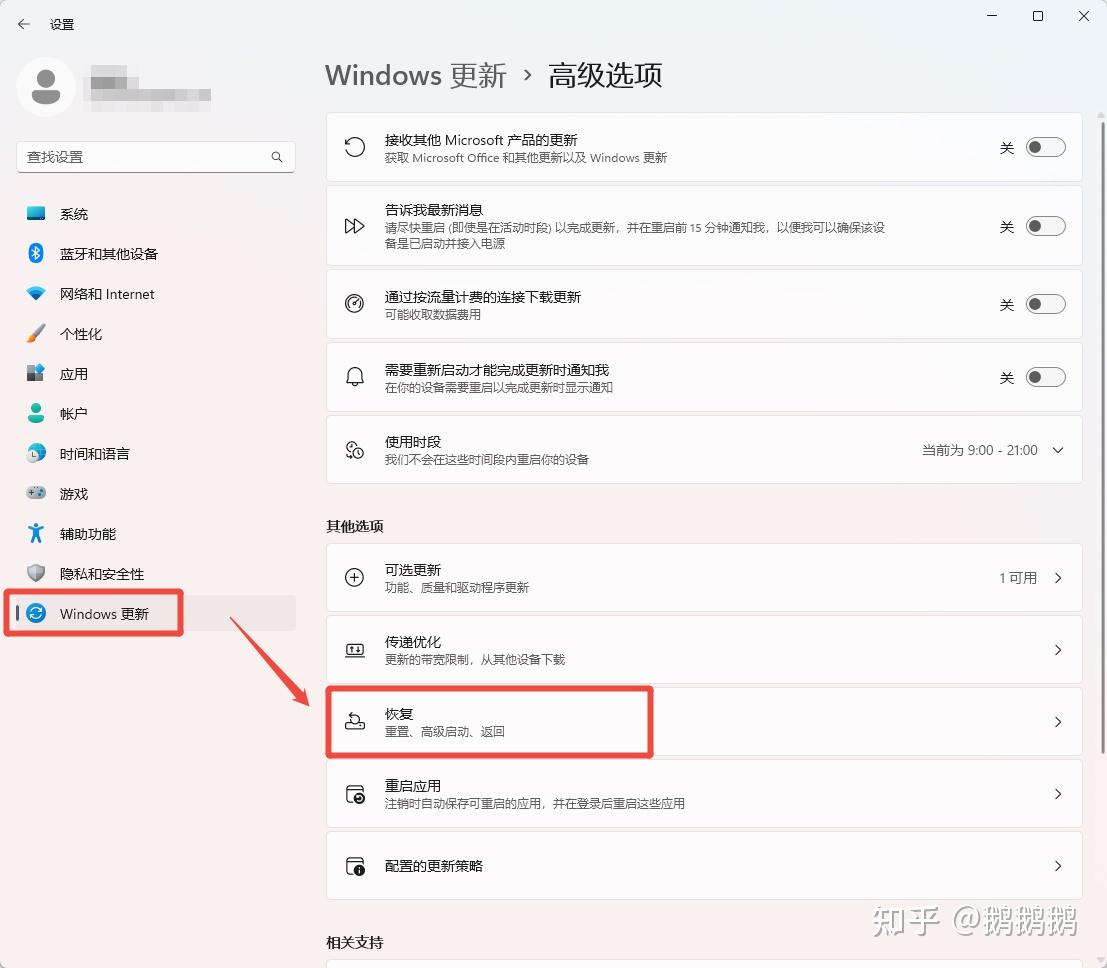Go to 蓝牙和其他设备 settings

point(155,253)
